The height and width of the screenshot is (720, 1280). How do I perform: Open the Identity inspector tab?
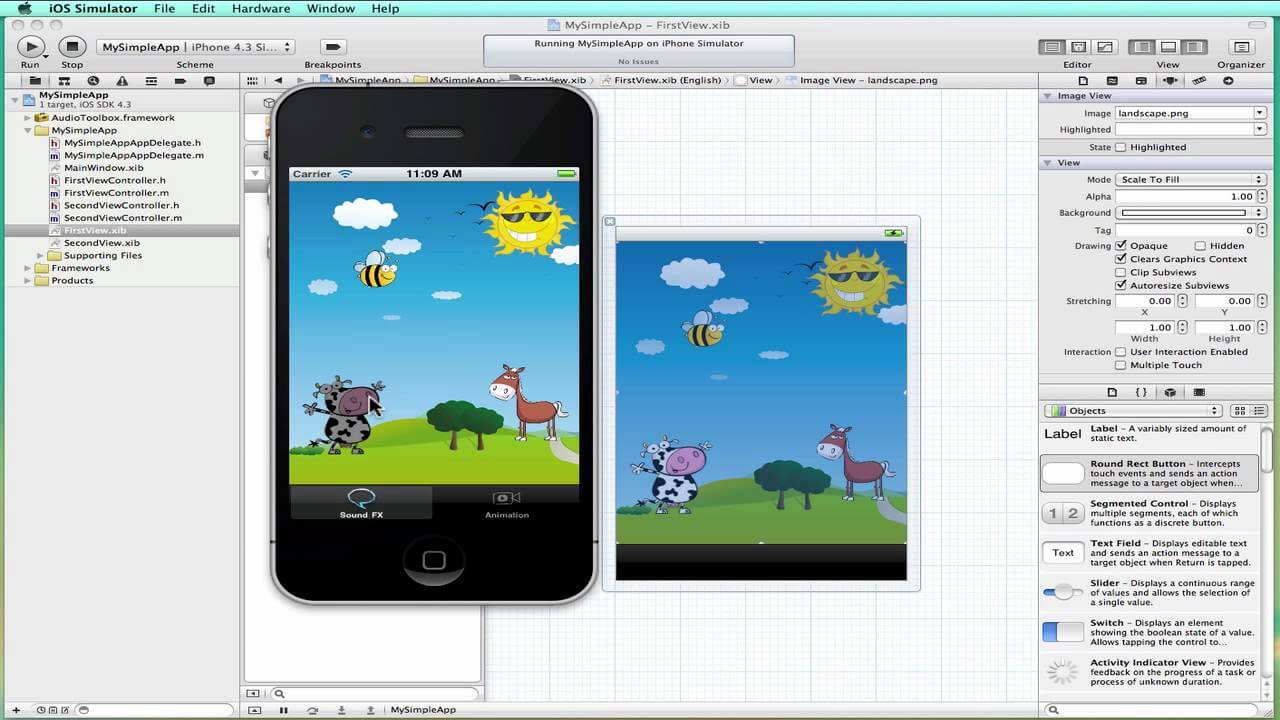tap(1141, 81)
